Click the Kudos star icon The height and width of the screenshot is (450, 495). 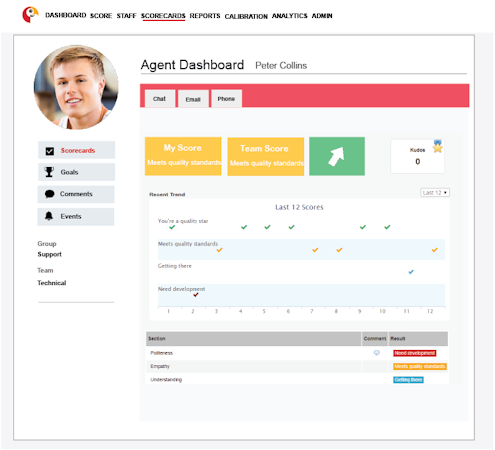437,147
